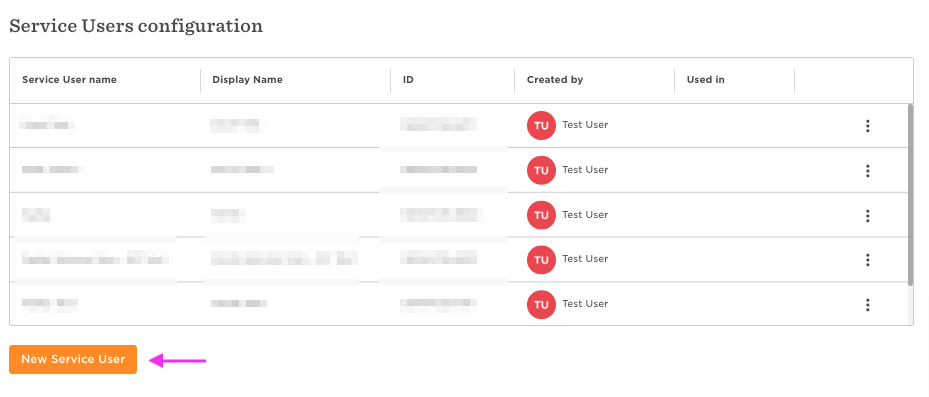Click the Used in column header
This screenshot has width=929, height=397.
tap(705, 79)
